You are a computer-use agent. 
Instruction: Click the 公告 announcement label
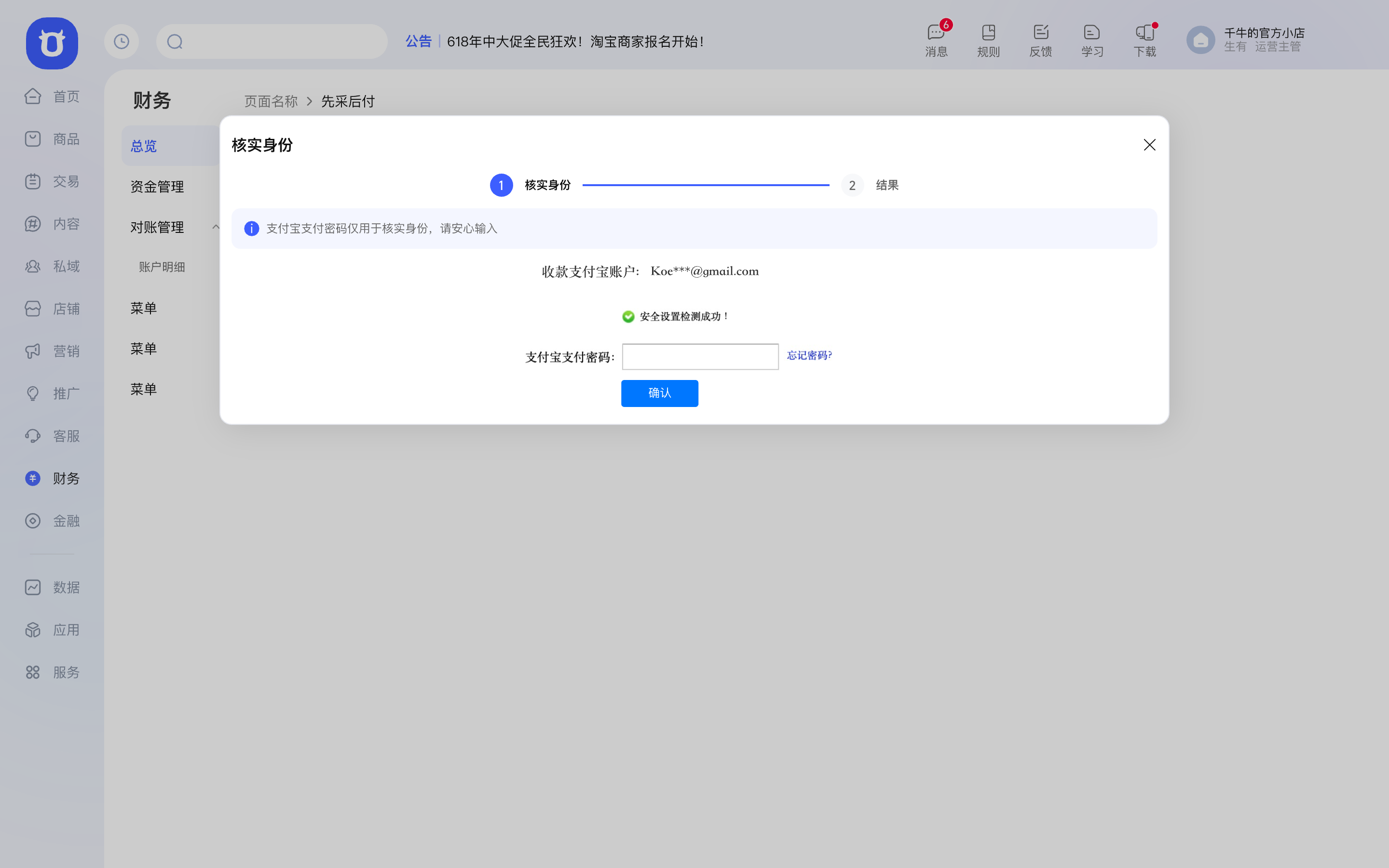pyautogui.click(x=419, y=41)
